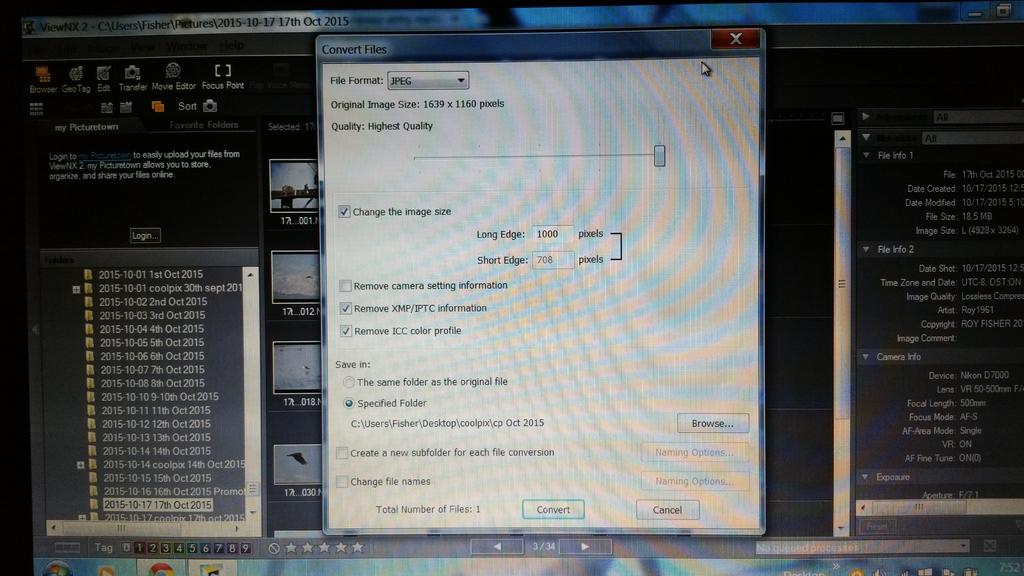Screen dimensions: 1024x576
Task: Open Chrome from the Windows taskbar
Action: (161, 569)
